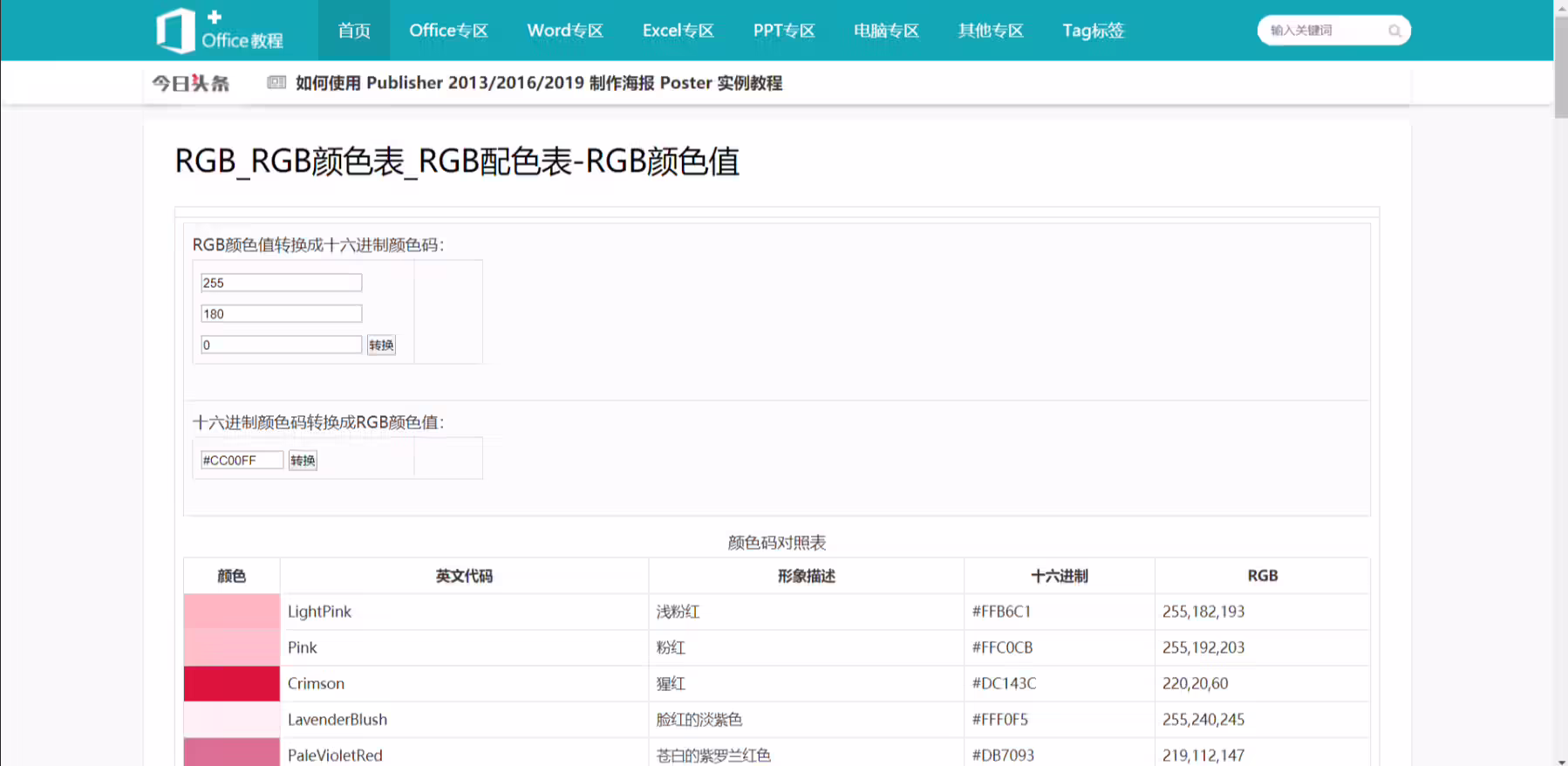Click the Office教程 site logo
Viewport: 1568px width, 766px height.
click(x=220, y=31)
